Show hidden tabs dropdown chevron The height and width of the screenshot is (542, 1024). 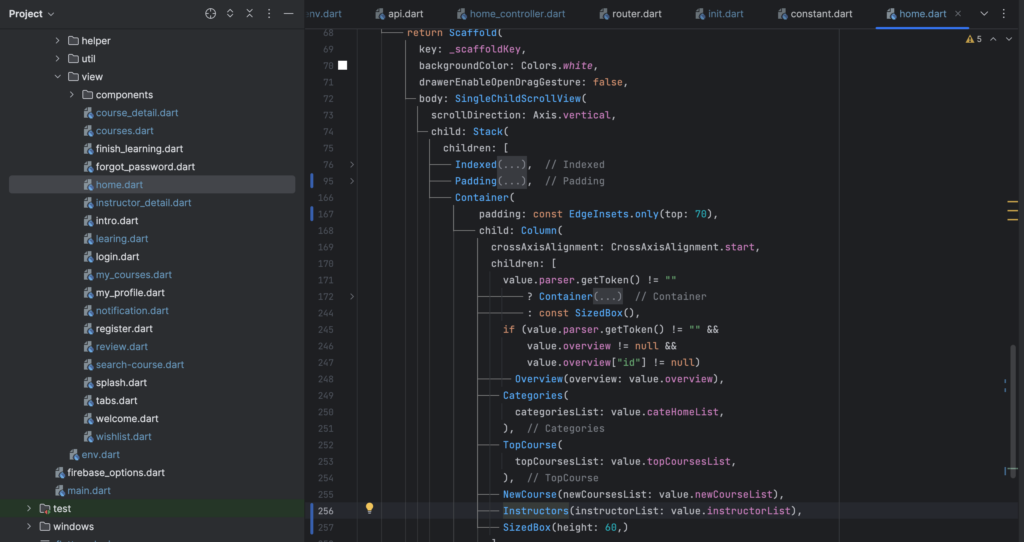pyautogui.click(x=984, y=14)
